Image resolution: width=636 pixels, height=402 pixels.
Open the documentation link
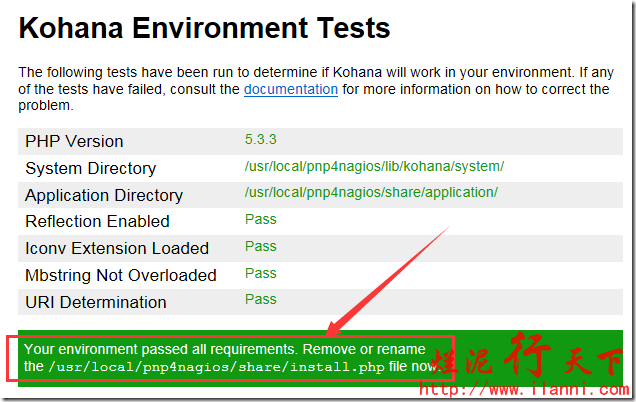(290, 89)
